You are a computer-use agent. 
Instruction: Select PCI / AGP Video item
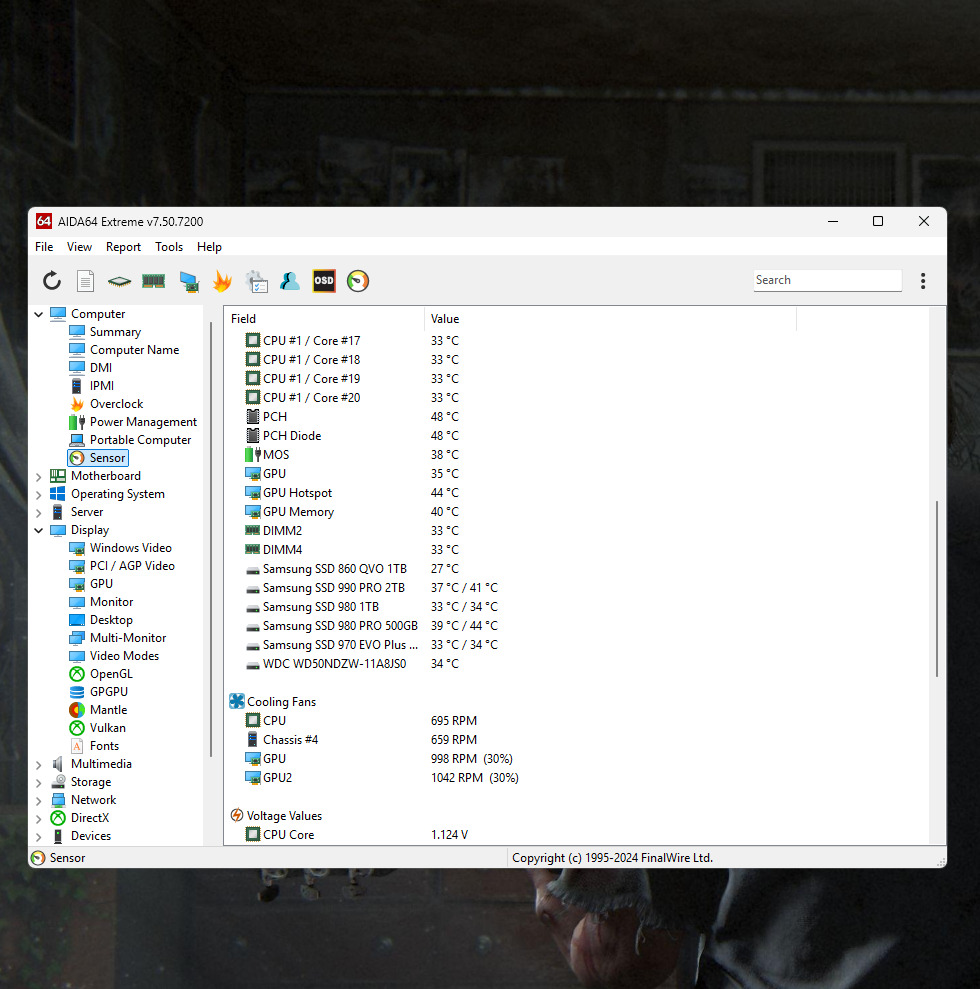(132, 566)
